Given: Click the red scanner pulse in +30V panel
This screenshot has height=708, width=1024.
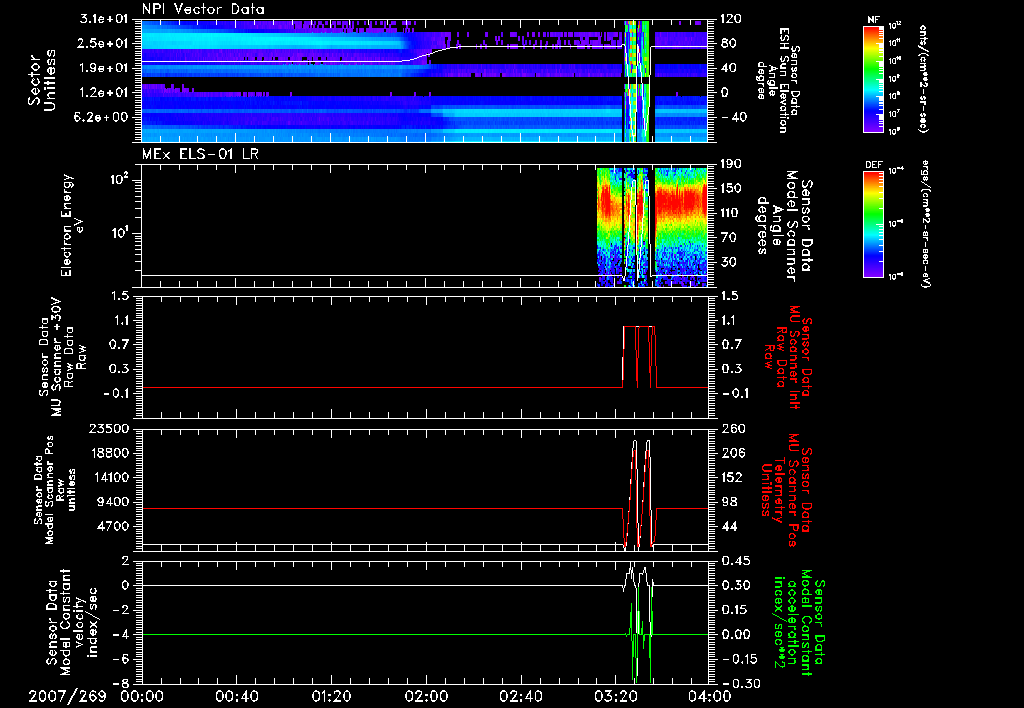Looking at the screenshot, I should [x=639, y=356].
